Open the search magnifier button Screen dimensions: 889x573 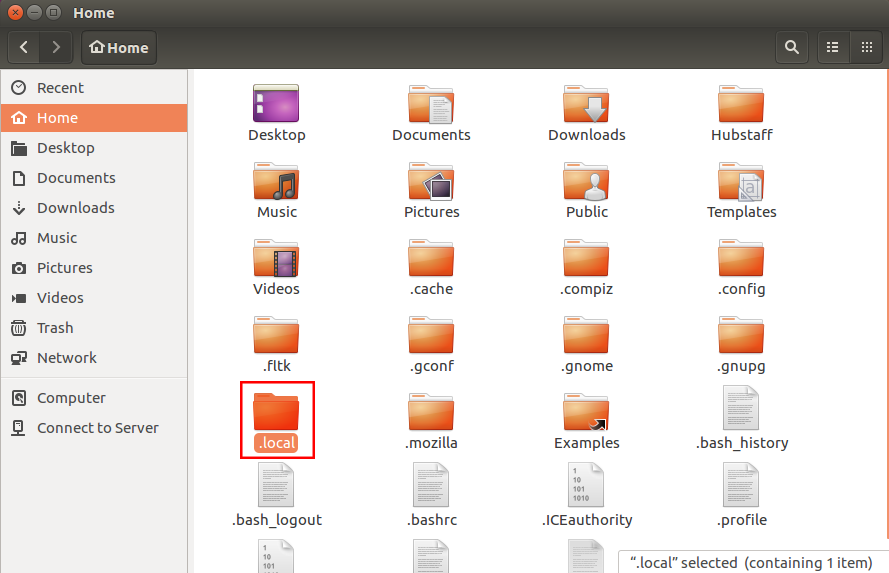pyautogui.click(x=792, y=48)
